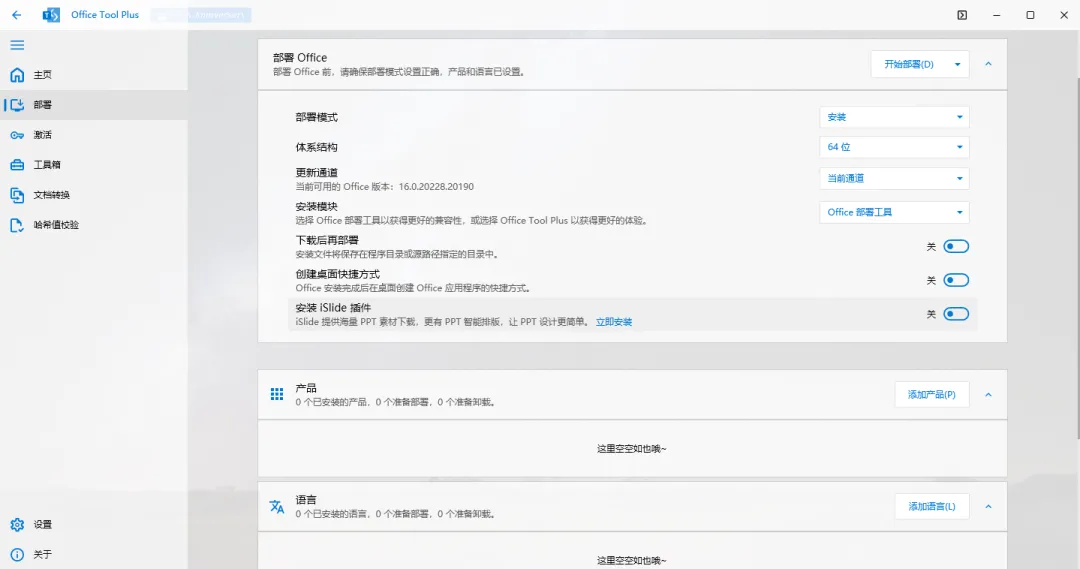Click the key activation icon

tap(17, 135)
